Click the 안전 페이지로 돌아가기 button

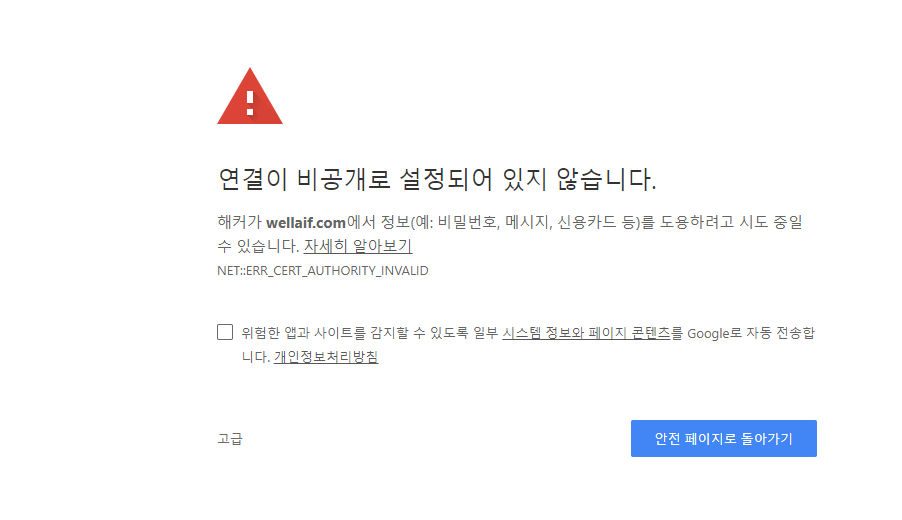point(724,438)
